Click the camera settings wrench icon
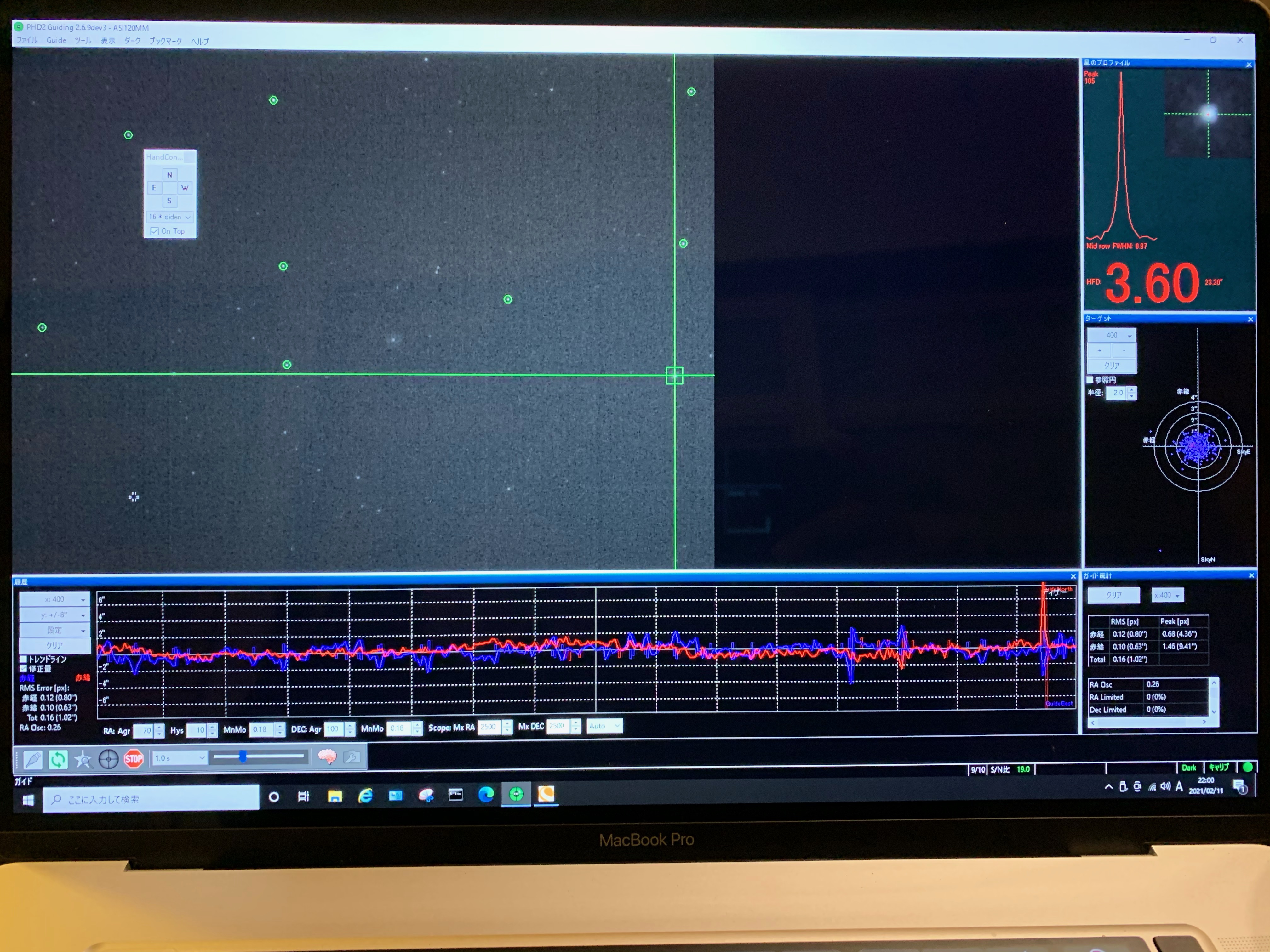Image resolution: width=1270 pixels, height=952 pixels. [352, 757]
